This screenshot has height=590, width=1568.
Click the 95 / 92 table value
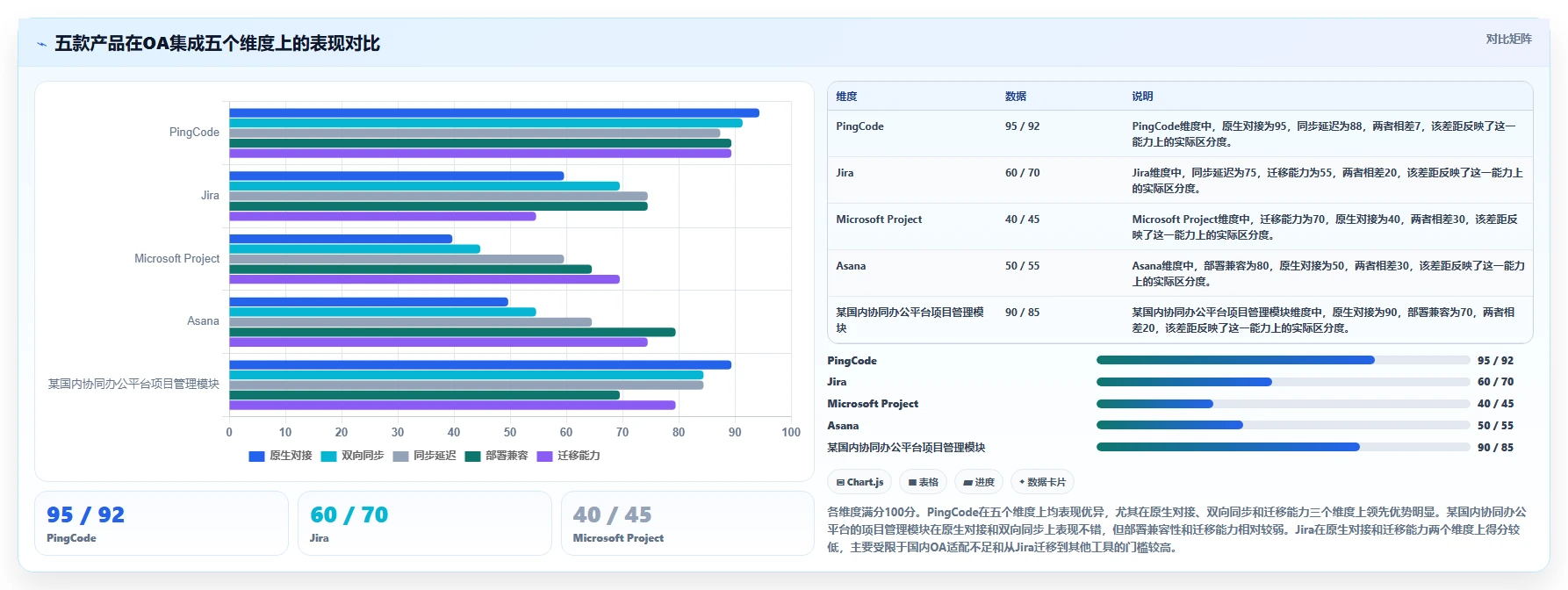pos(1022,126)
